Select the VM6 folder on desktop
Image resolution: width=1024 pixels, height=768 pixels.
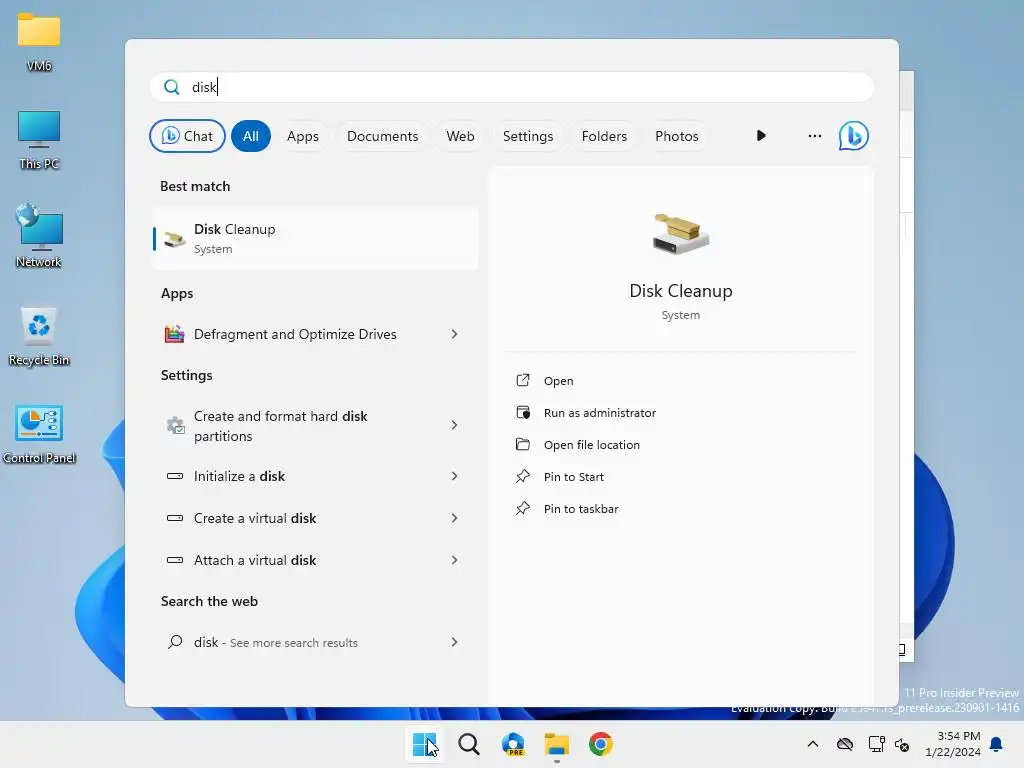pyautogui.click(x=39, y=41)
